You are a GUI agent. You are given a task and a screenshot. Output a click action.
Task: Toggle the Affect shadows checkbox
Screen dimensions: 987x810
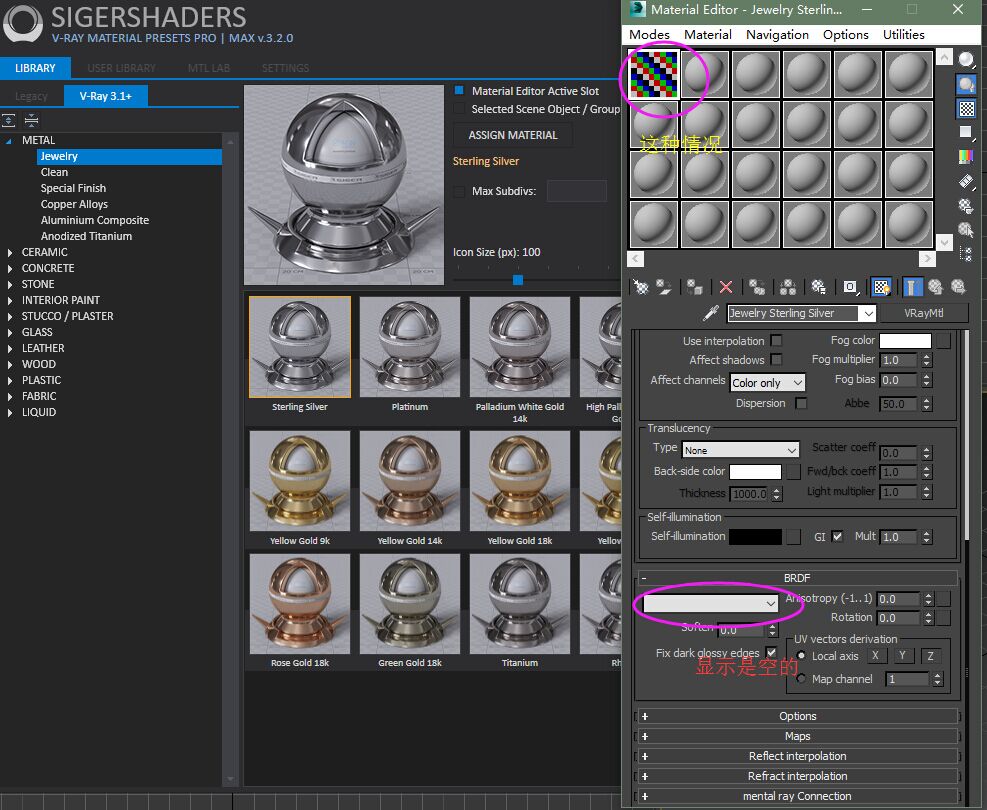(x=777, y=359)
